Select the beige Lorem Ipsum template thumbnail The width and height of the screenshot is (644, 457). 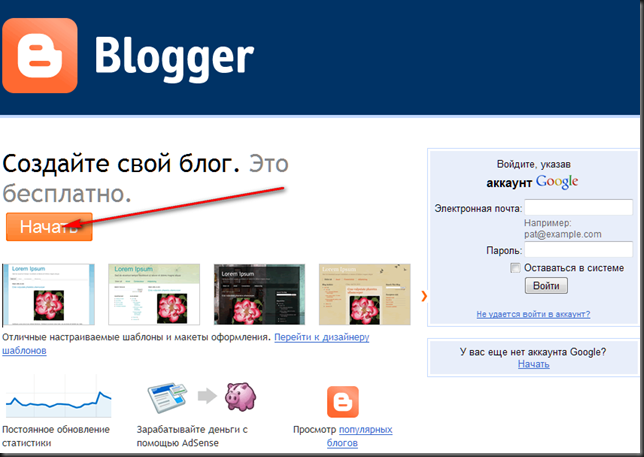[365, 294]
